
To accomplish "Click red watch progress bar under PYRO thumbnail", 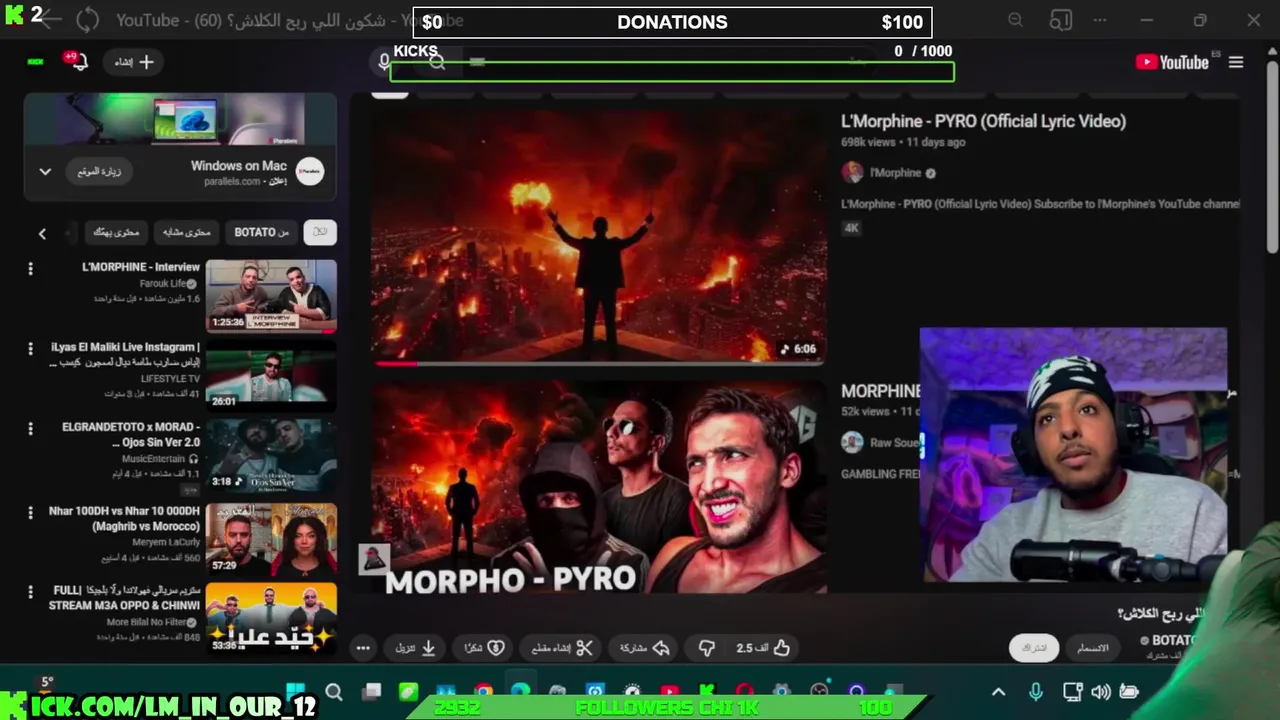I will click(396, 363).
